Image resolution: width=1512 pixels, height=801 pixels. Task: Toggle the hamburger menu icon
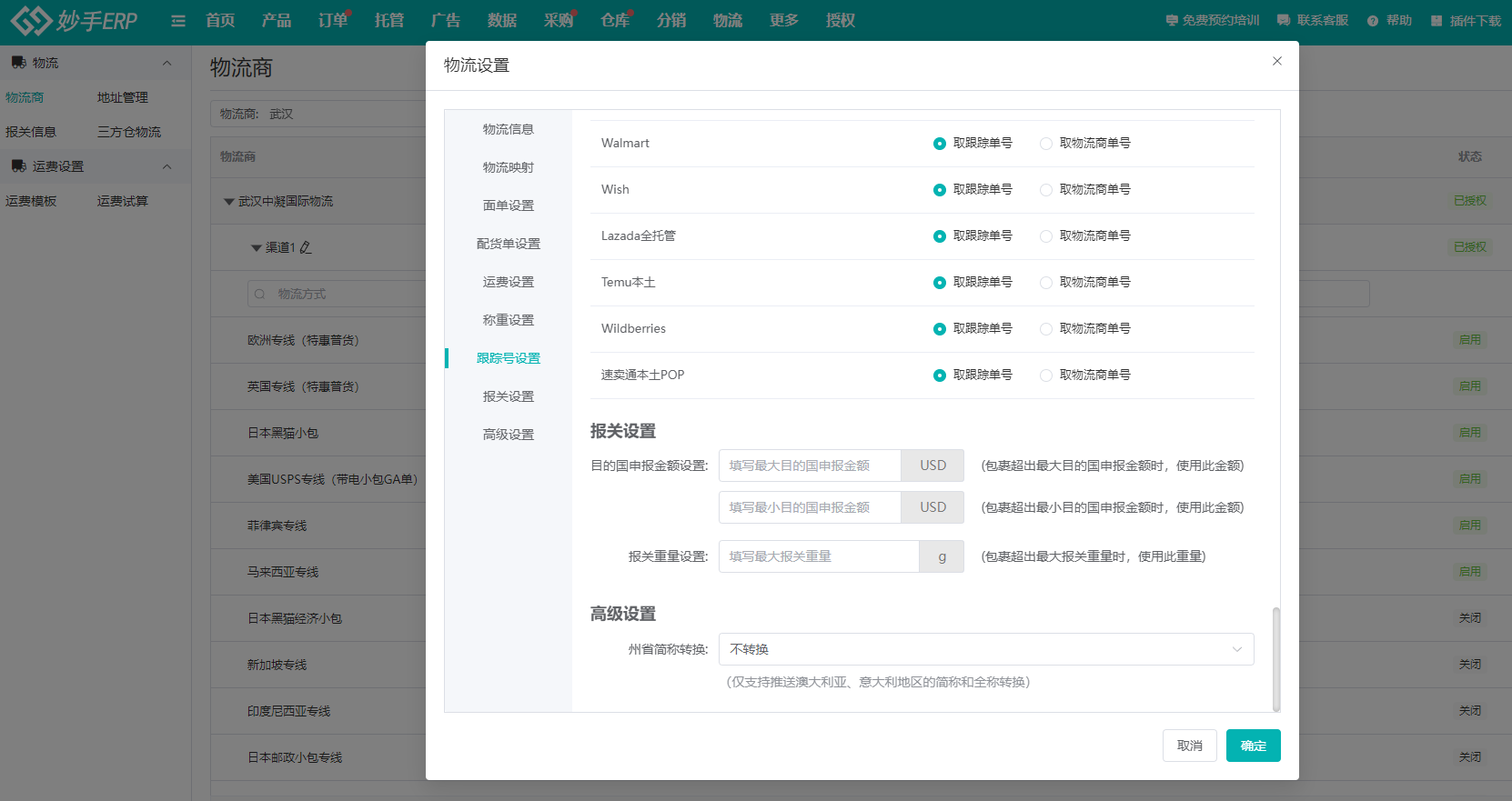[178, 21]
